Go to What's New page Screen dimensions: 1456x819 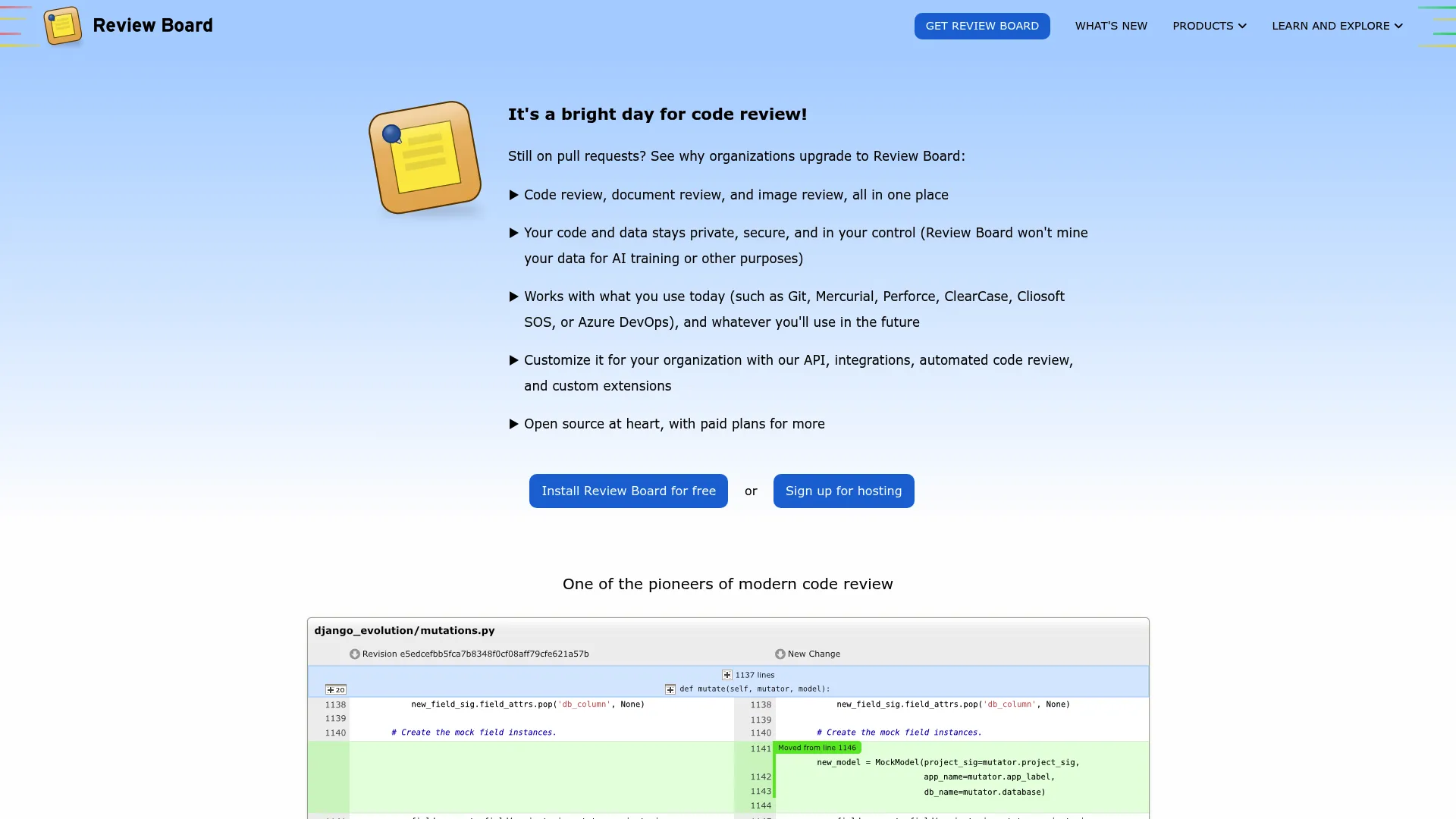(1111, 26)
